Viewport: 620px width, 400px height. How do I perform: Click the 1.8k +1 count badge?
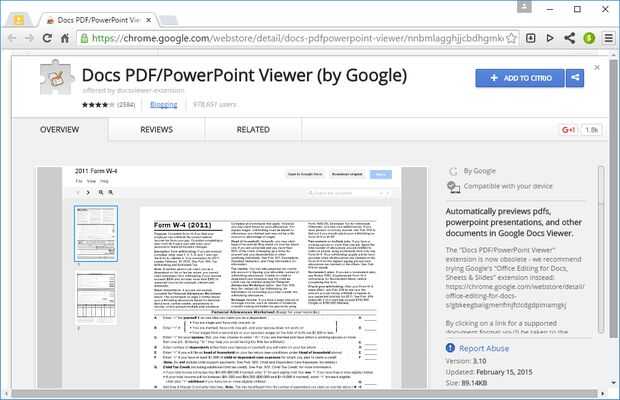point(592,130)
